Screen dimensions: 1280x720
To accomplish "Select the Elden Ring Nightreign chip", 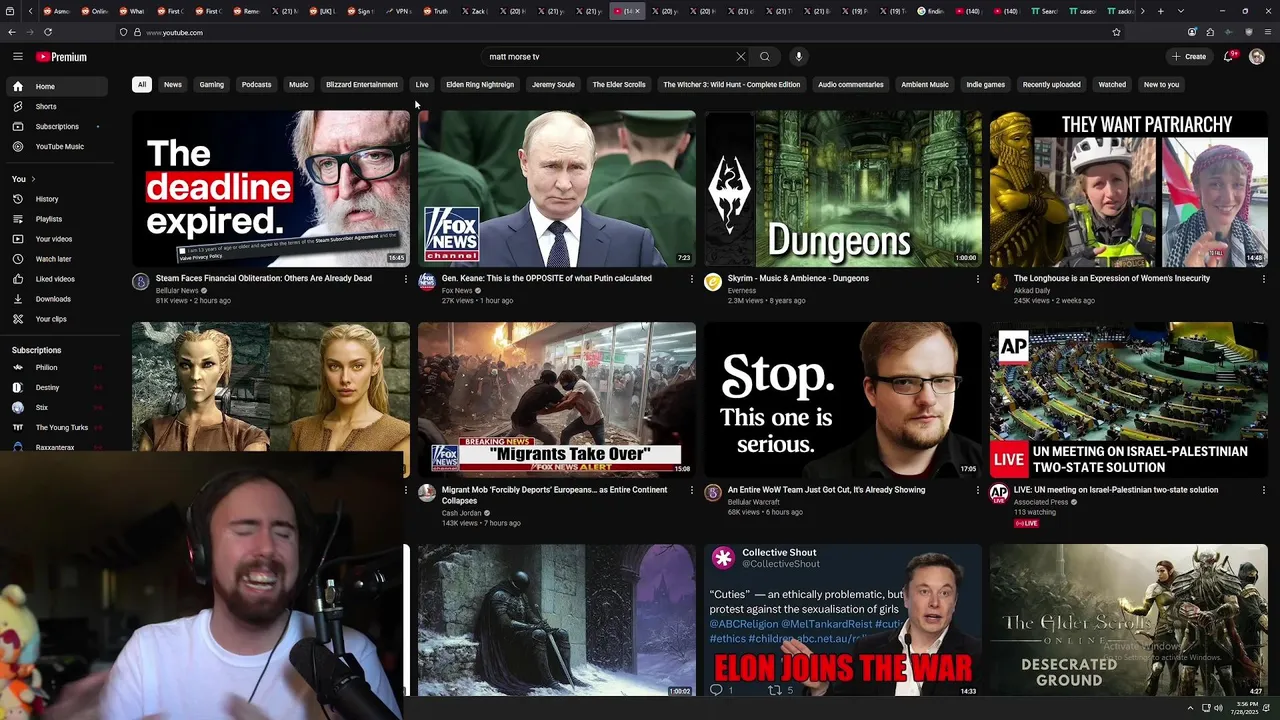I will click(x=480, y=84).
